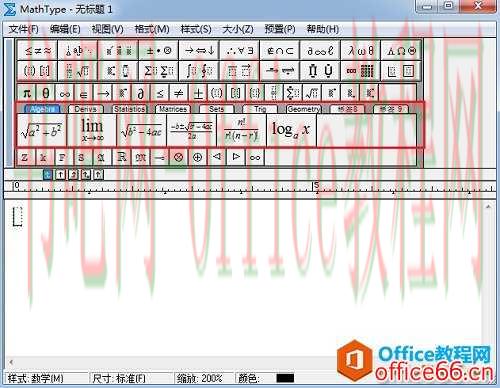
Task: Open the uppercase Greek palette (Λ Ω Θ)
Action: 401,51
